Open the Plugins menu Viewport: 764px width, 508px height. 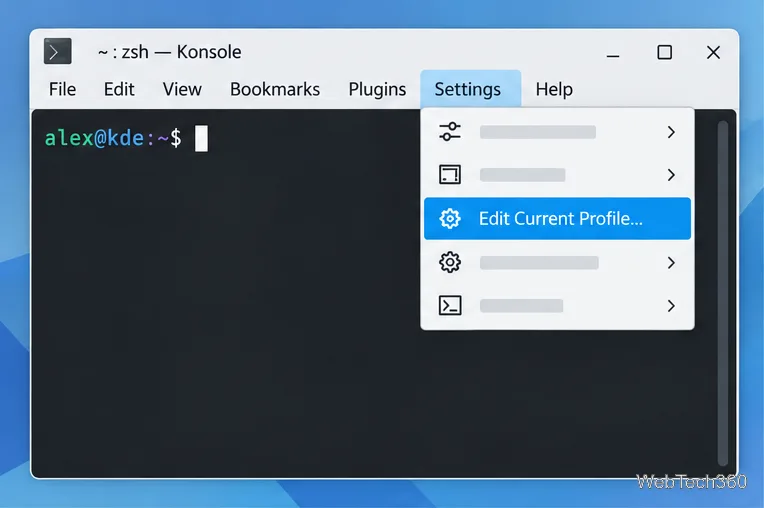coord(377,90)
